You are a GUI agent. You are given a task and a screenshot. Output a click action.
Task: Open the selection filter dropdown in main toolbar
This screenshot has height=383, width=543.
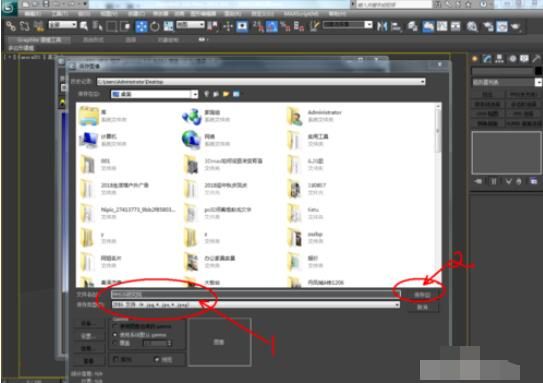[63, 25]
